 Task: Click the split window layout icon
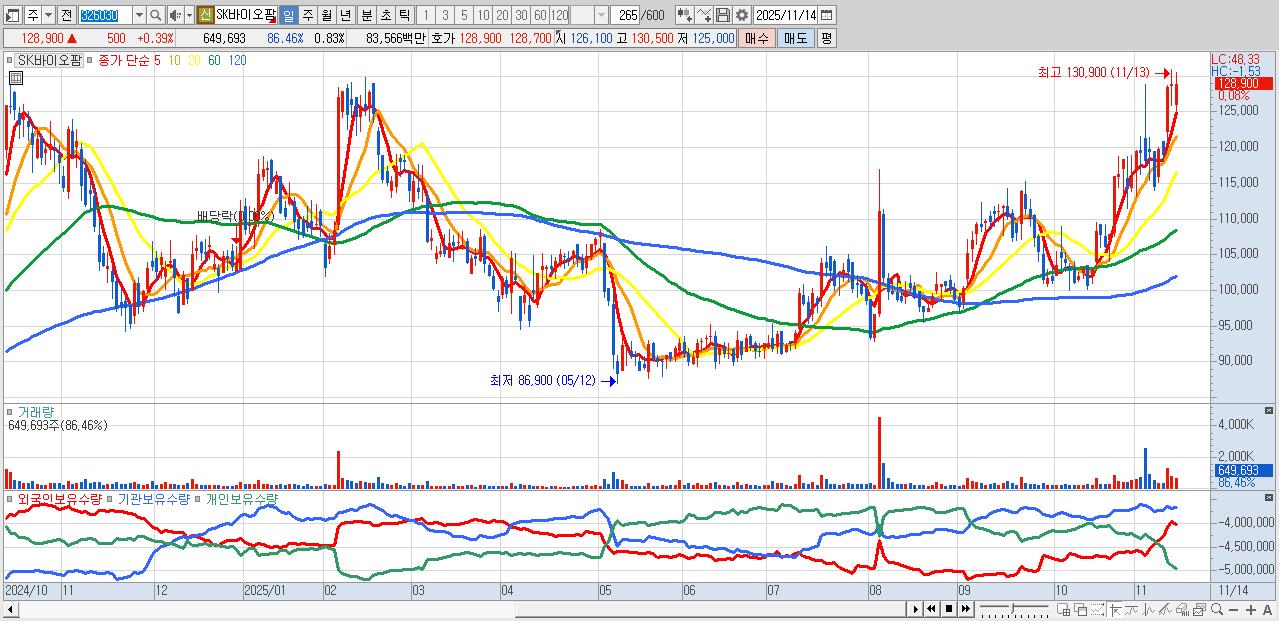1064,609
